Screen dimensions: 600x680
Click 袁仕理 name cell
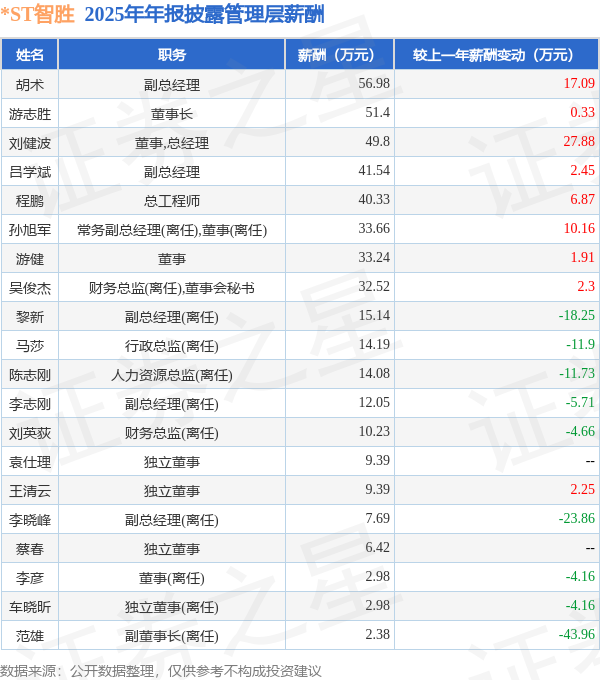pyautogui.click(x=29, y=462)
